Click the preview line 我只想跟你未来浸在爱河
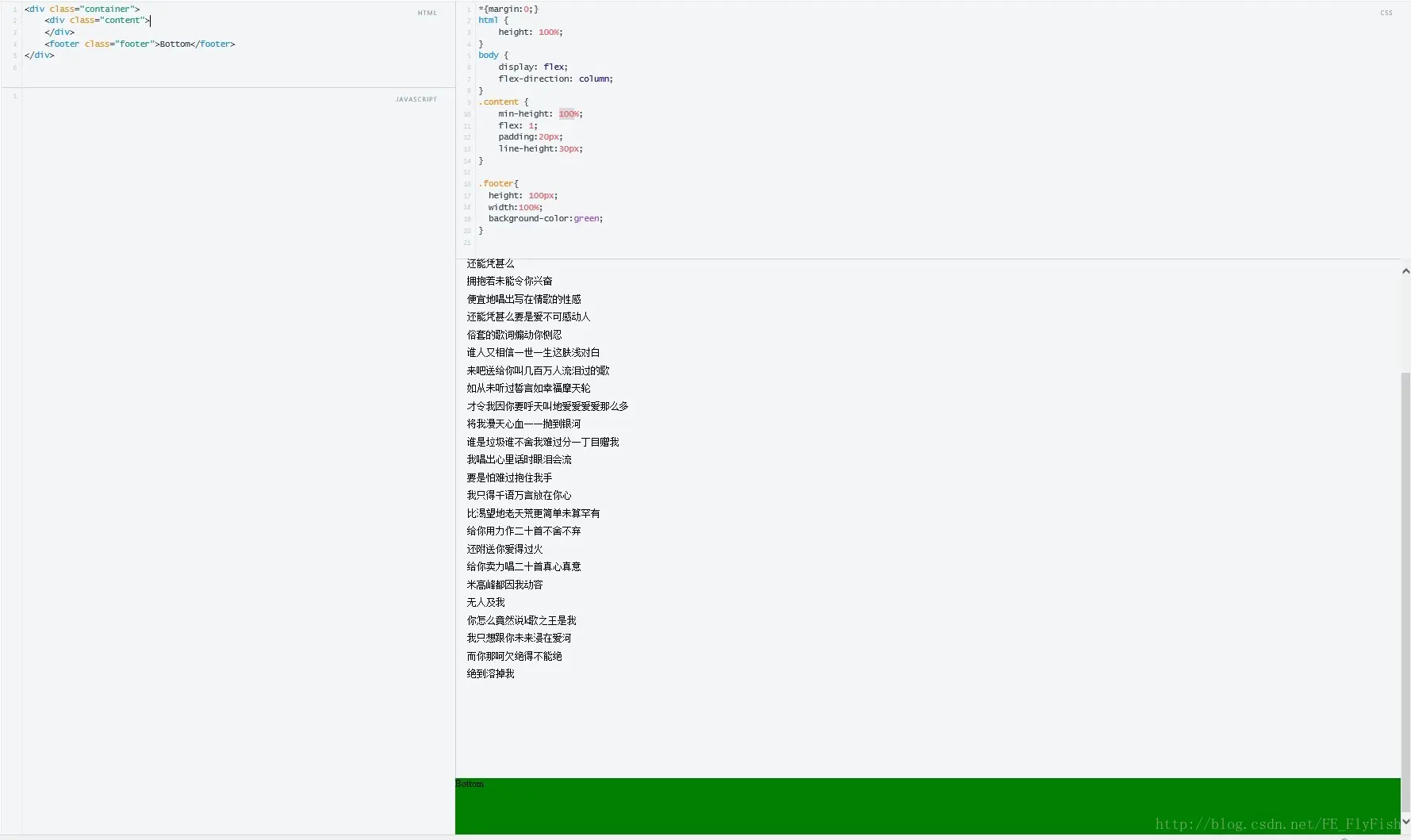Screen dimensions: 1411x840 [x=519, y=638]
